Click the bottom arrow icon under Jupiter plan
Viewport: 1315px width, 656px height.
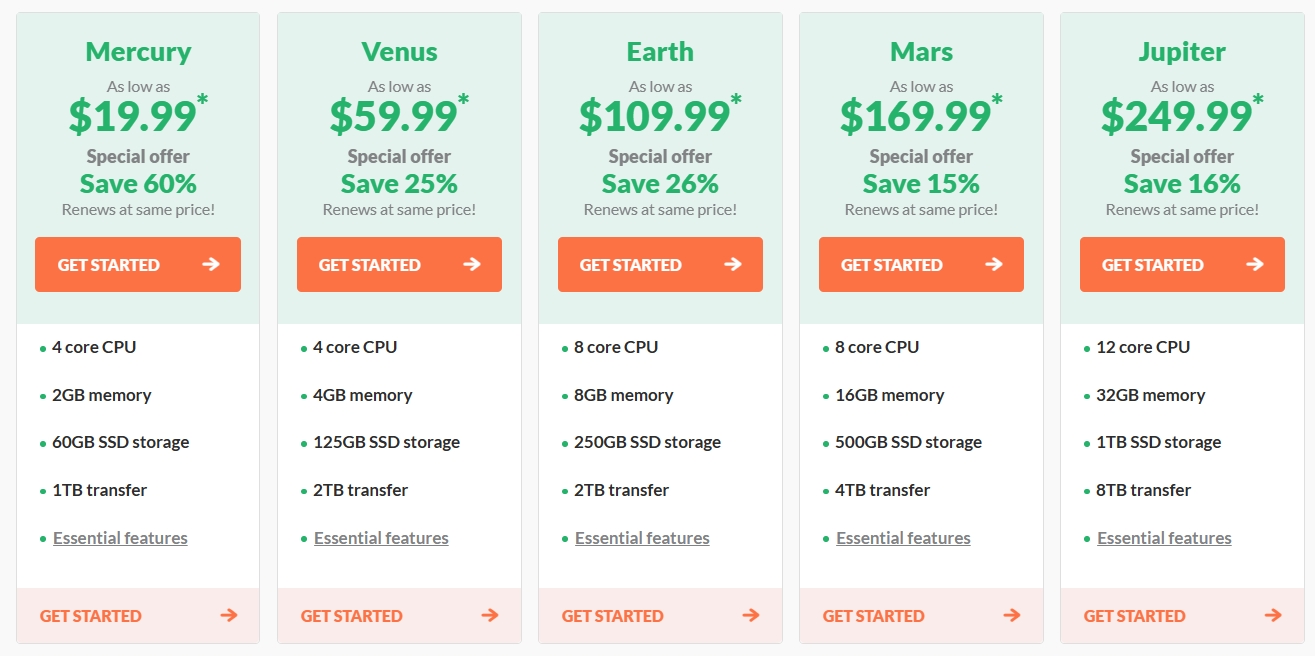[x=1273, y=616]
